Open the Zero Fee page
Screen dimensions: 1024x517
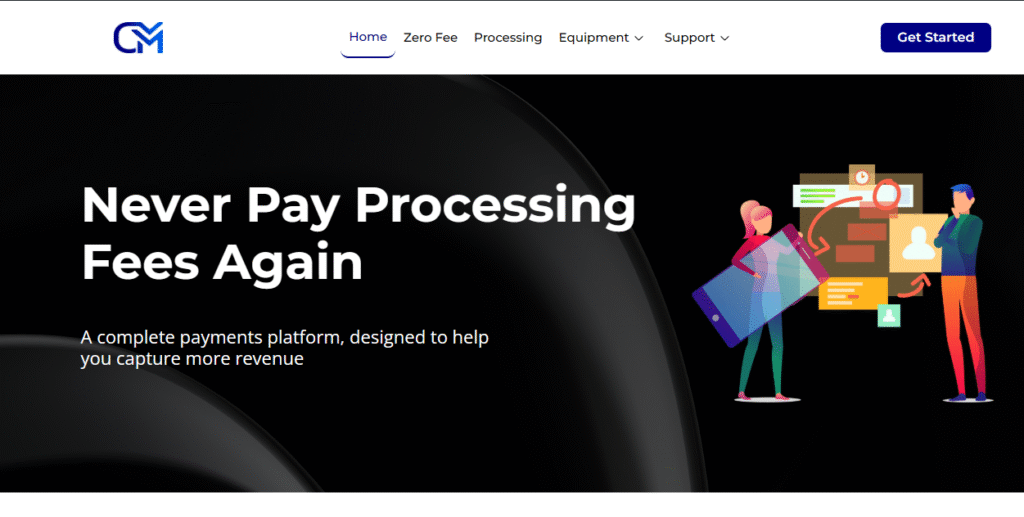pyautogui.click(x=430, y=38)
